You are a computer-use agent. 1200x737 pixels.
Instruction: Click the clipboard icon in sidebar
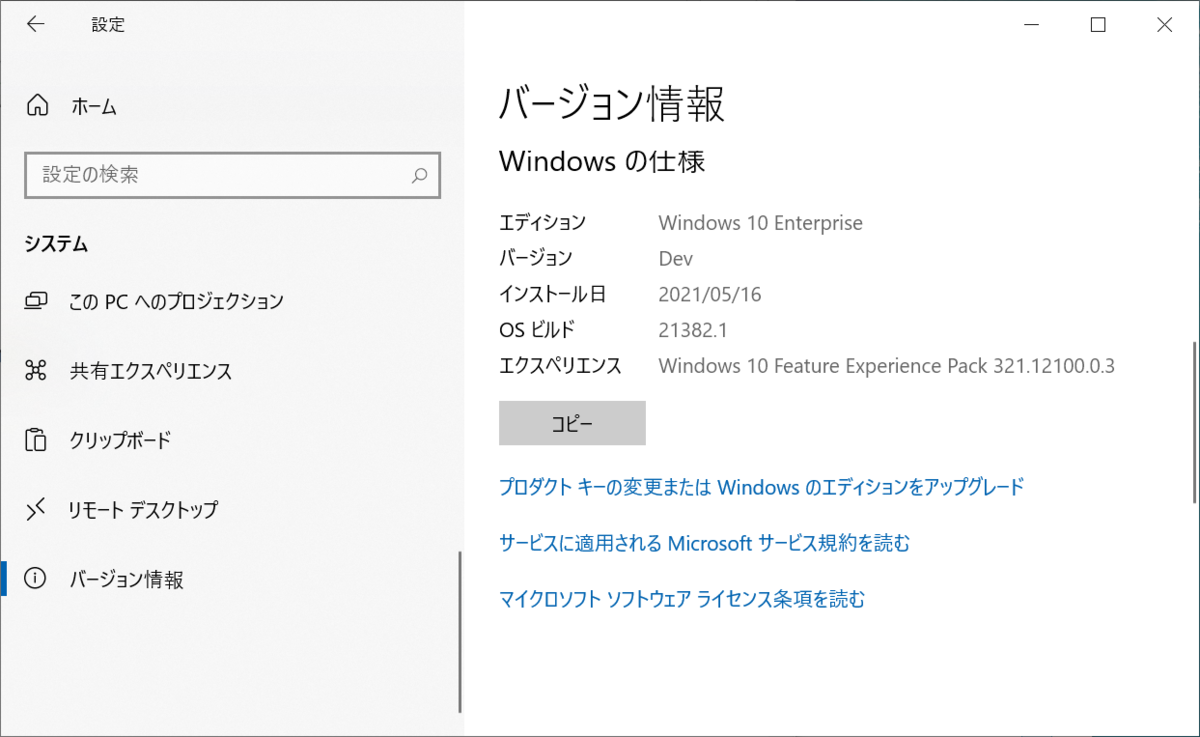click(37, 440)
